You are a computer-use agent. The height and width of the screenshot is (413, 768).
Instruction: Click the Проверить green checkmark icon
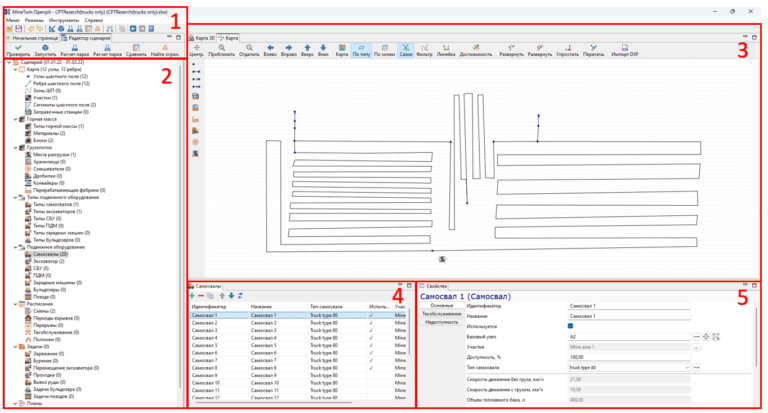(18, 48)
